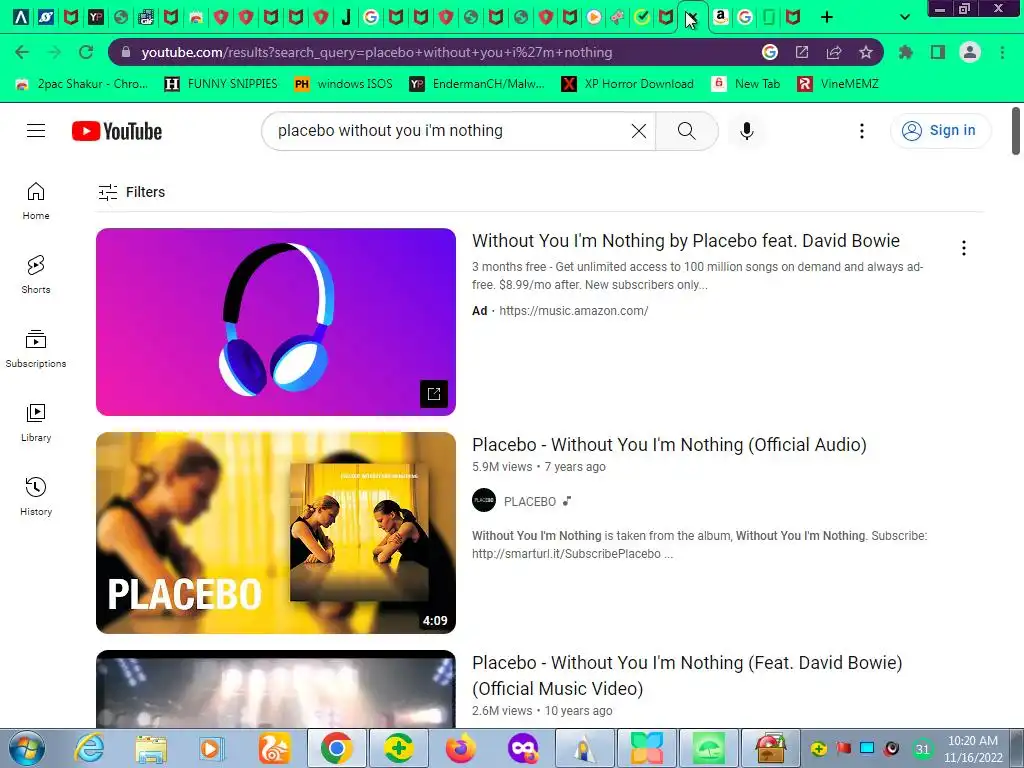Click the site lock icon in address bar
Screen dimensions: 1024x768
point(126,52)
